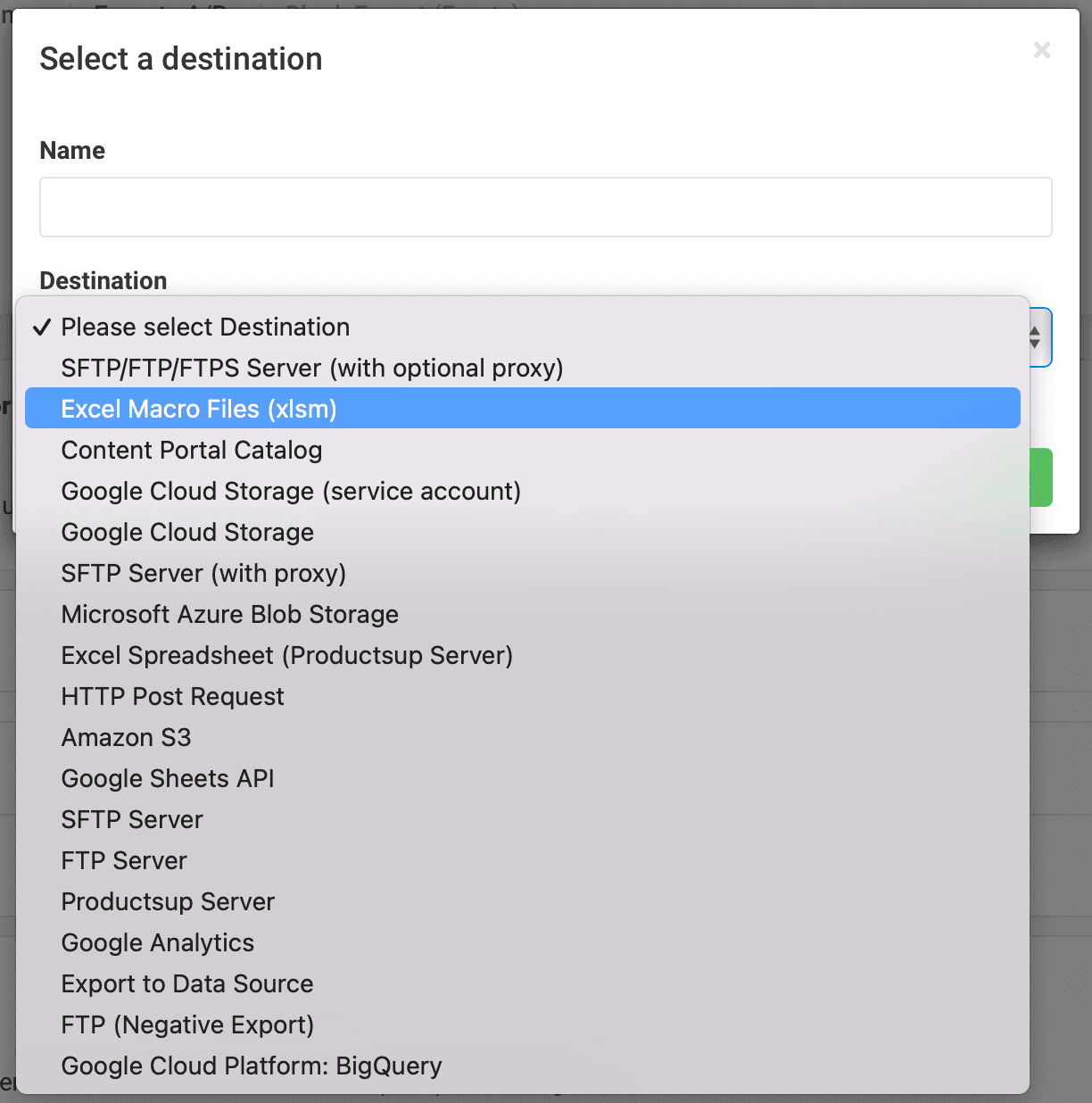Choose SFTP/FTP/FTPS Server with optional proxy

[311, 368]
